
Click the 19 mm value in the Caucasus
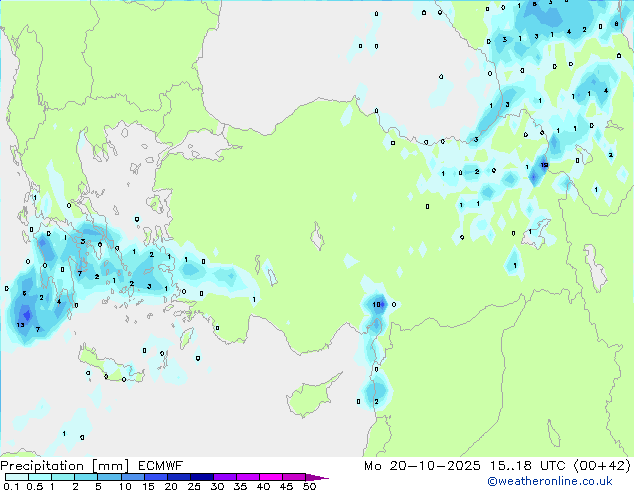coord(543,165)
